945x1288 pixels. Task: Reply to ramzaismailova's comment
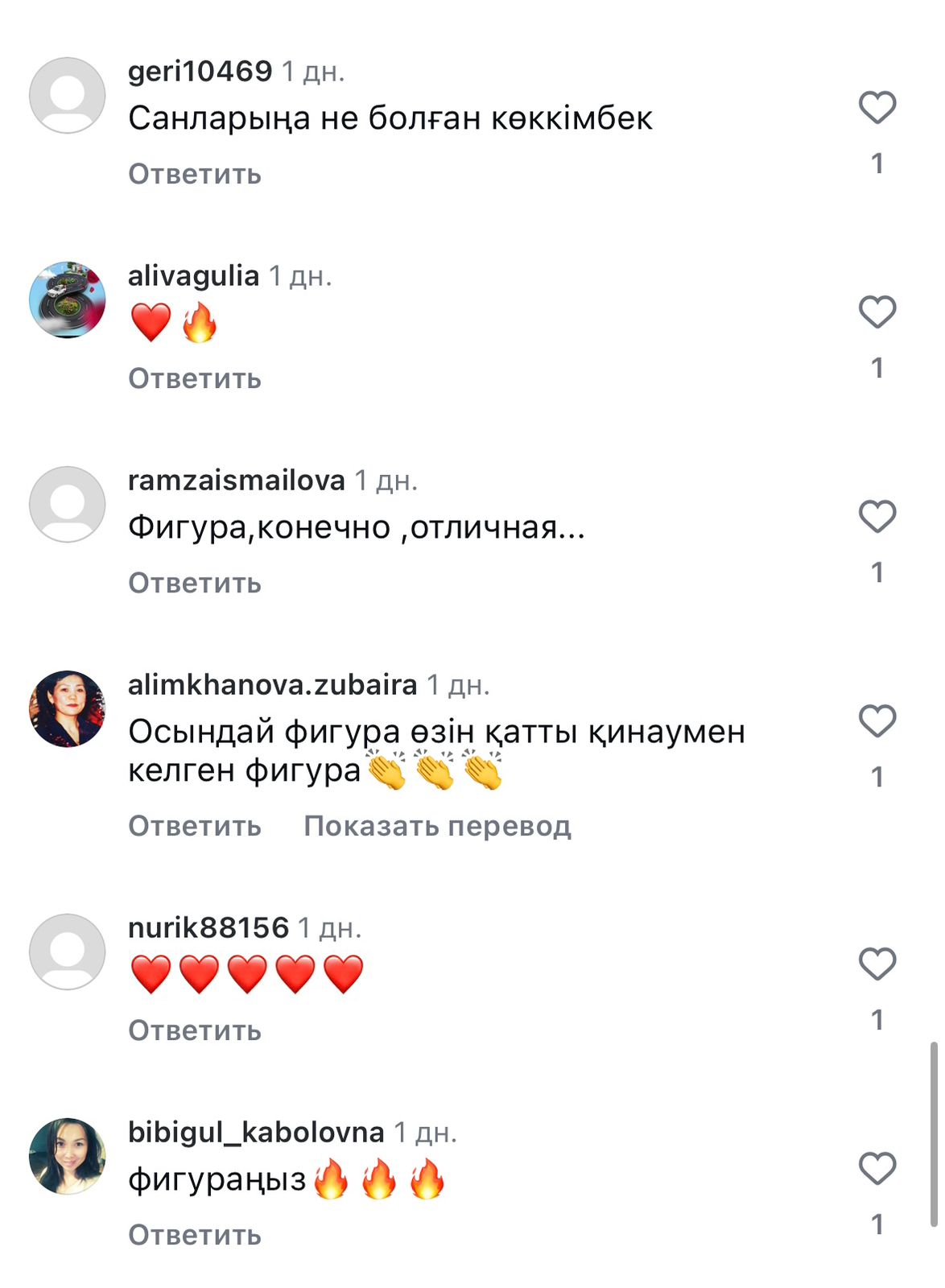click(195, 583)
